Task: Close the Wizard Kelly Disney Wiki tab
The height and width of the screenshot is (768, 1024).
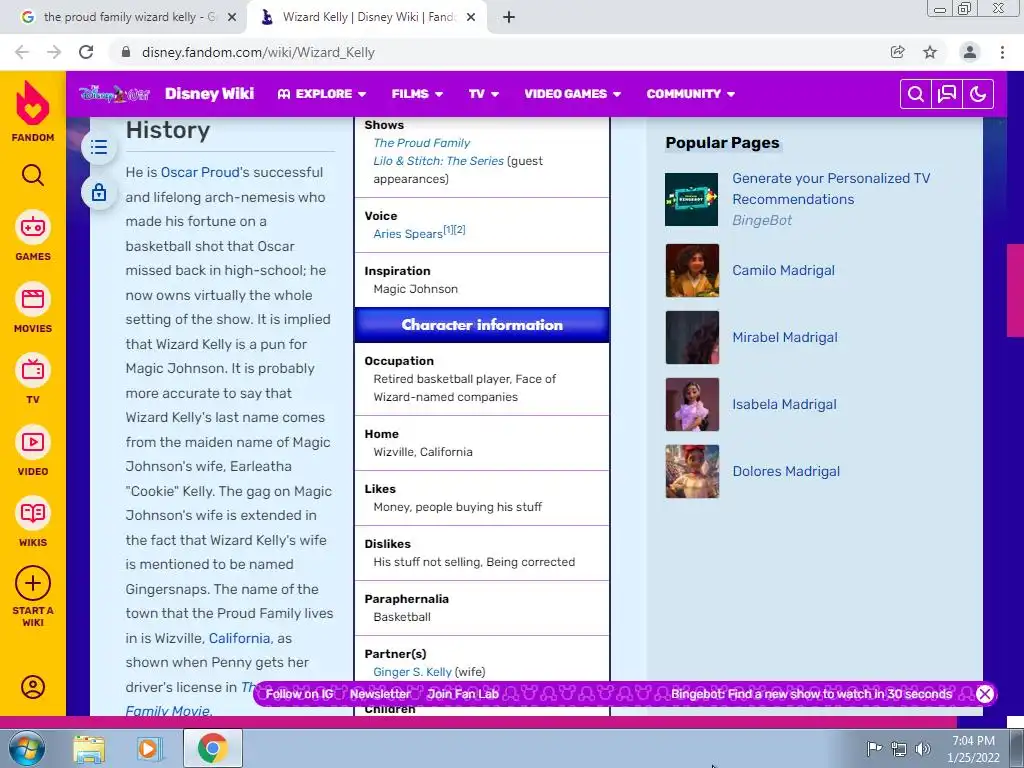Action: (x=471, y=18)
